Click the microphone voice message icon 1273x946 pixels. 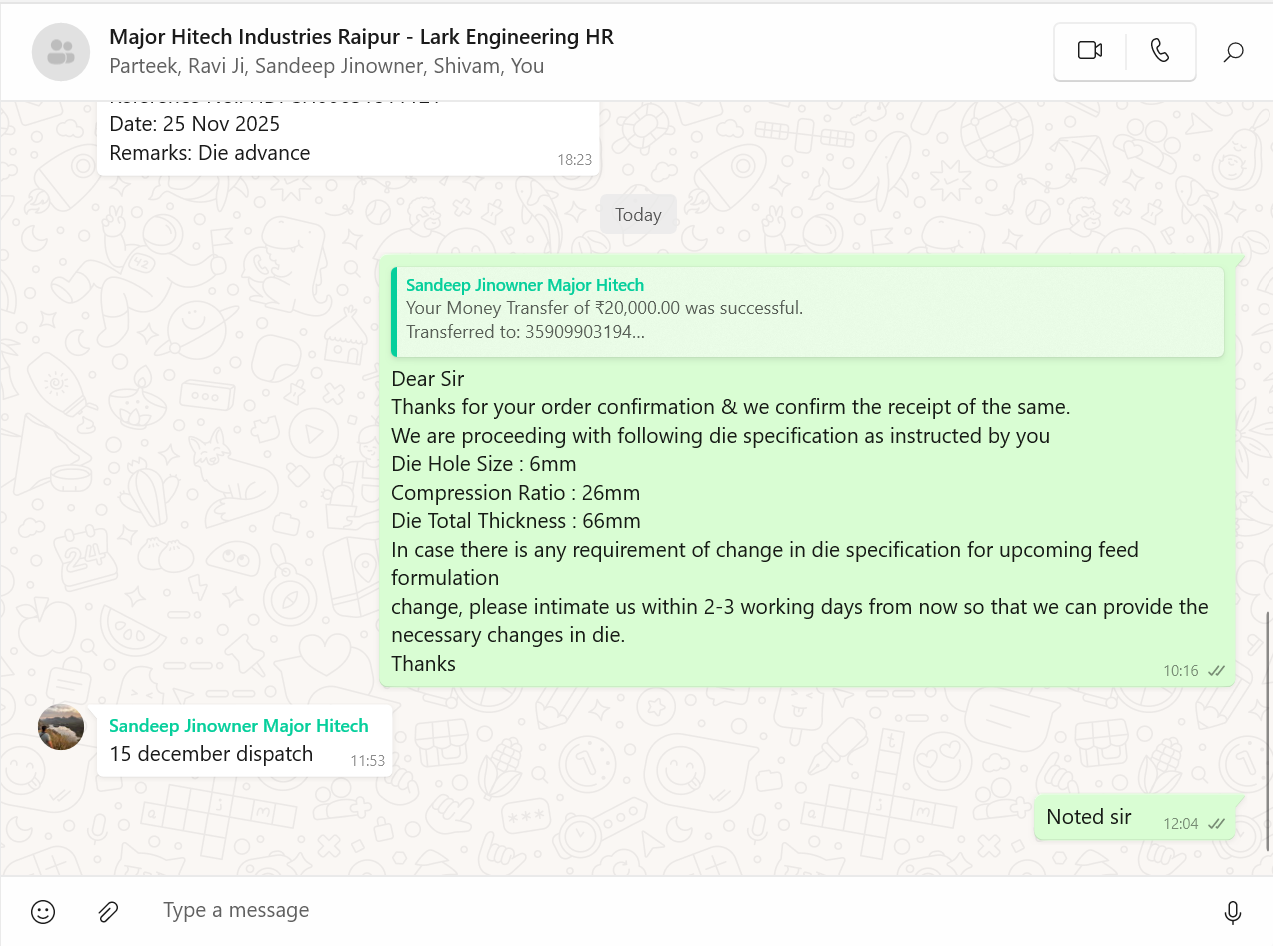coord(1233,911)
